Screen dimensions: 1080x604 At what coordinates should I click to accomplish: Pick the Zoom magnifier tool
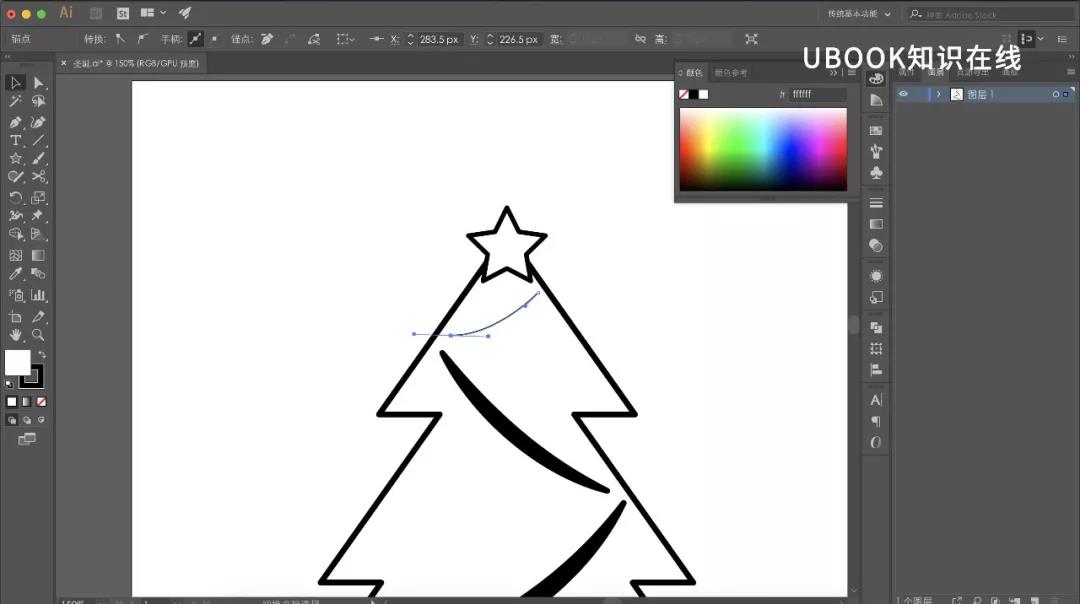click(x=38, y=335)
